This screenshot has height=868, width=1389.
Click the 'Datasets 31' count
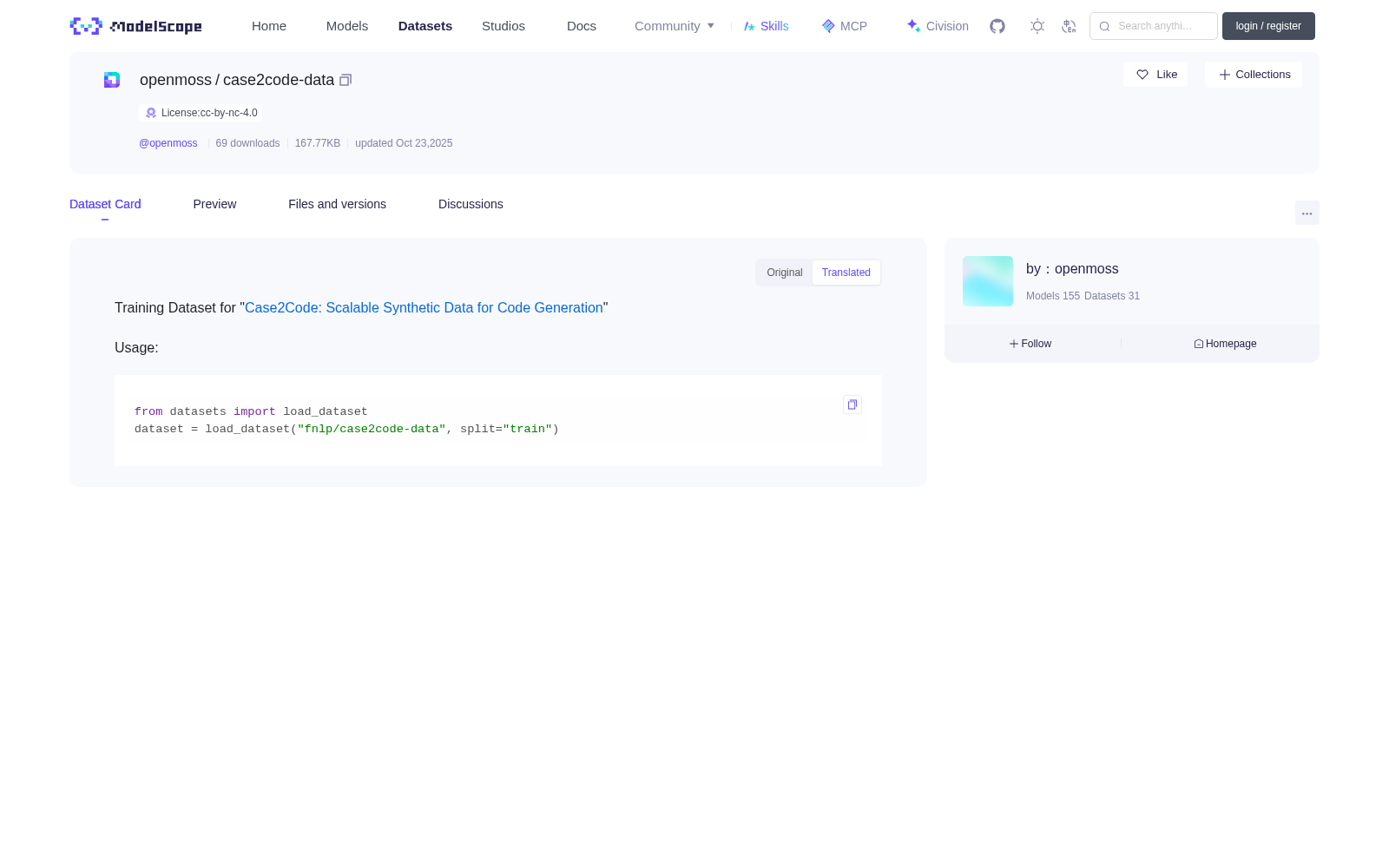1112,296
